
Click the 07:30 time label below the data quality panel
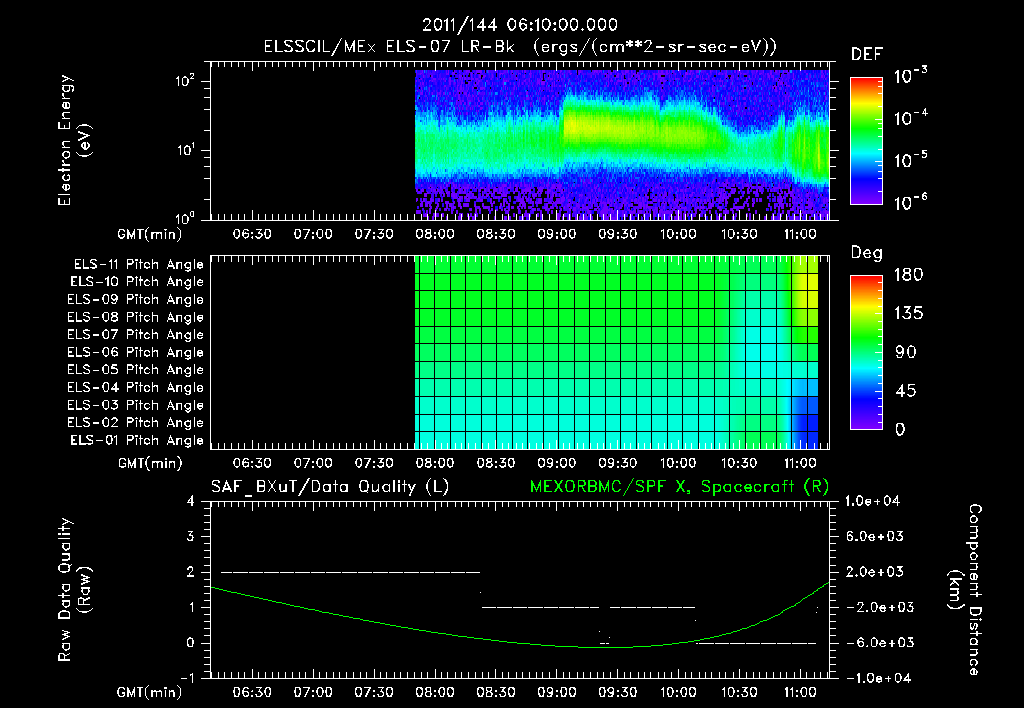(x=374, y=692)
